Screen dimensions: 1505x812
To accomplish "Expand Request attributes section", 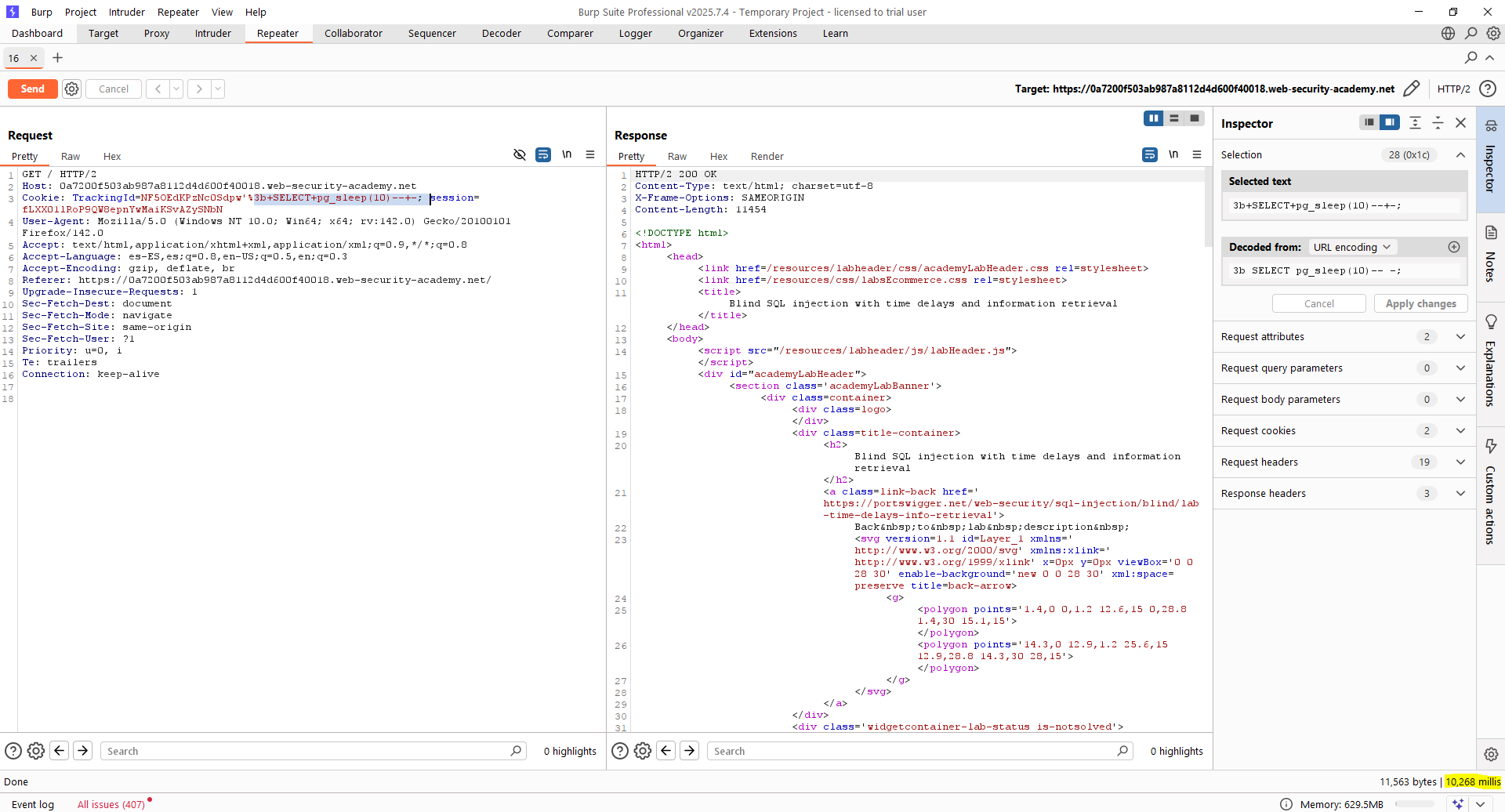I will pos(1460,337).
